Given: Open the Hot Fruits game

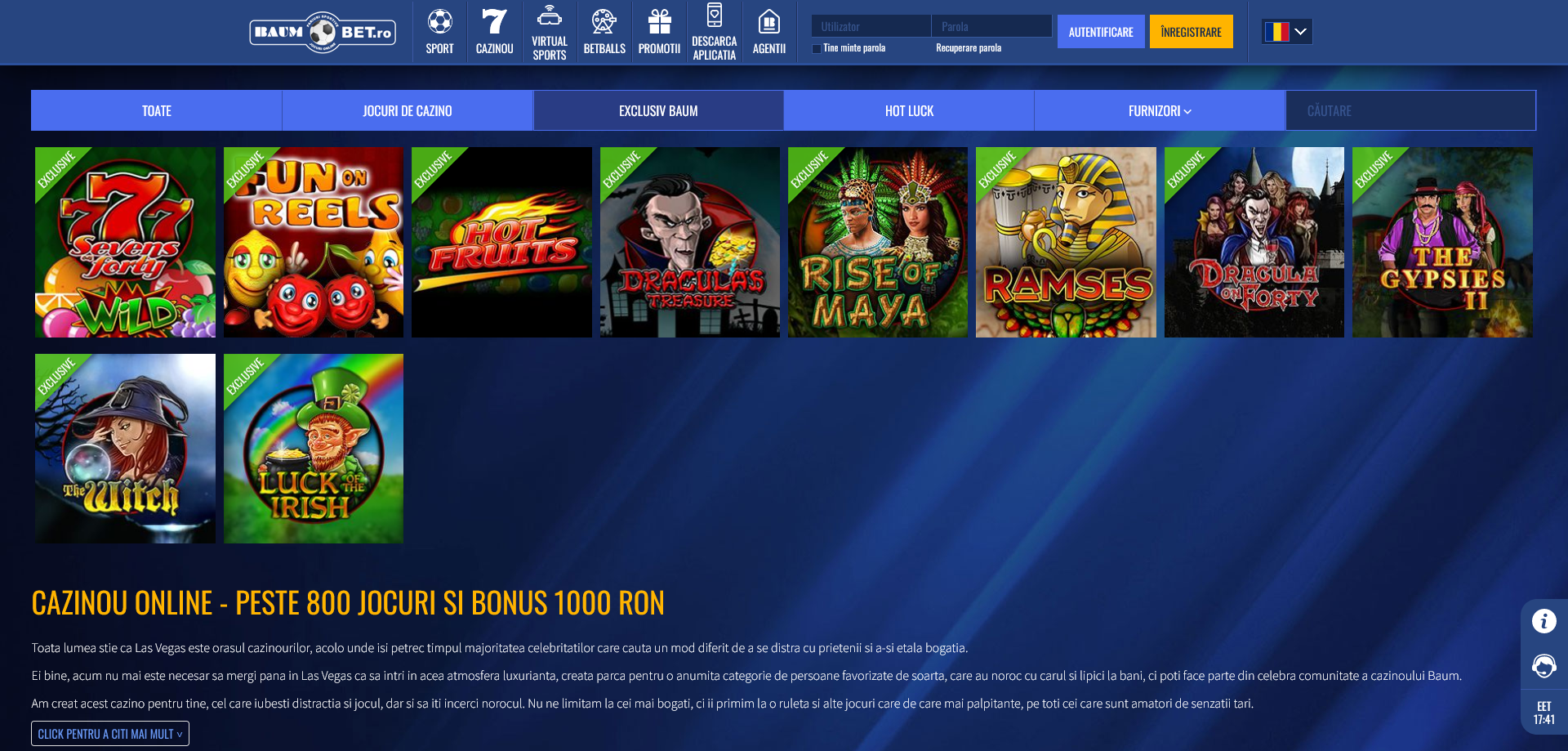Looking at the screenshot, I should pyautogui.click(x=501, y=242).
